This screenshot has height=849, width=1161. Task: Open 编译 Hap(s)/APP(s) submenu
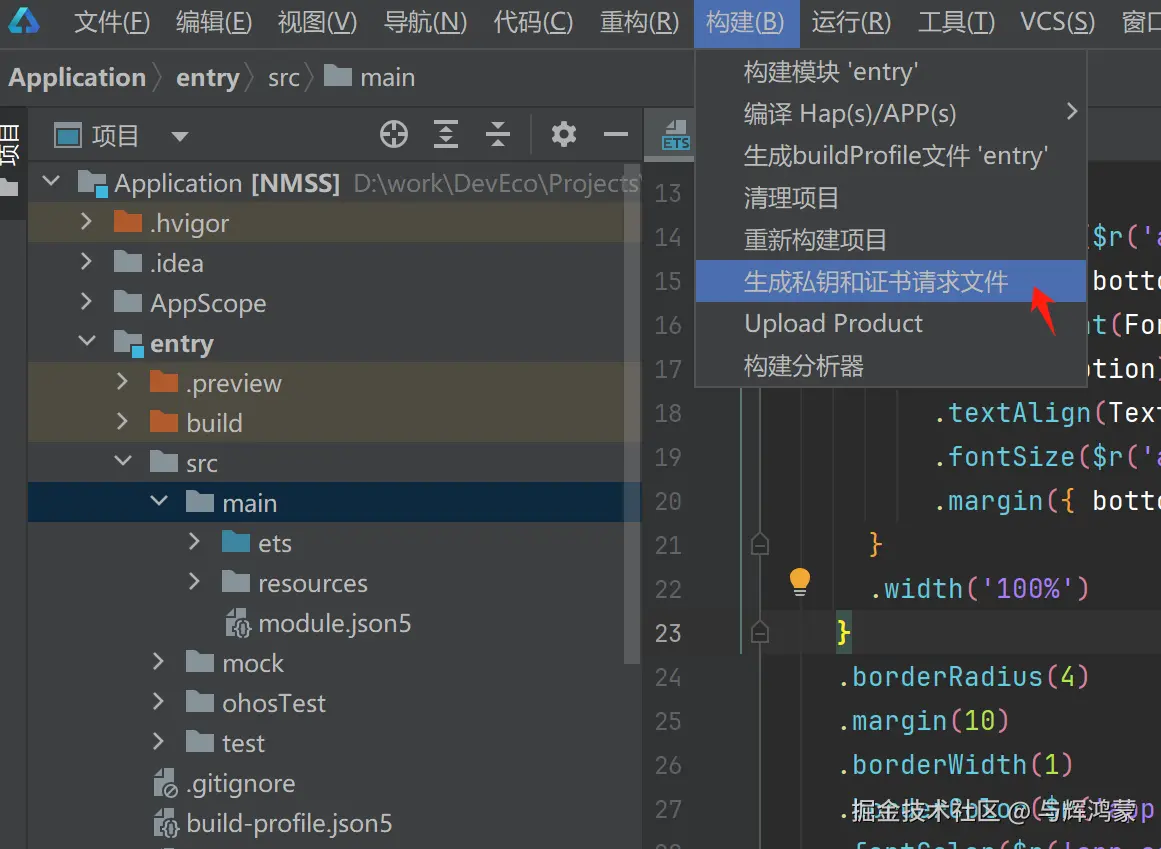[x=891, y=113]
